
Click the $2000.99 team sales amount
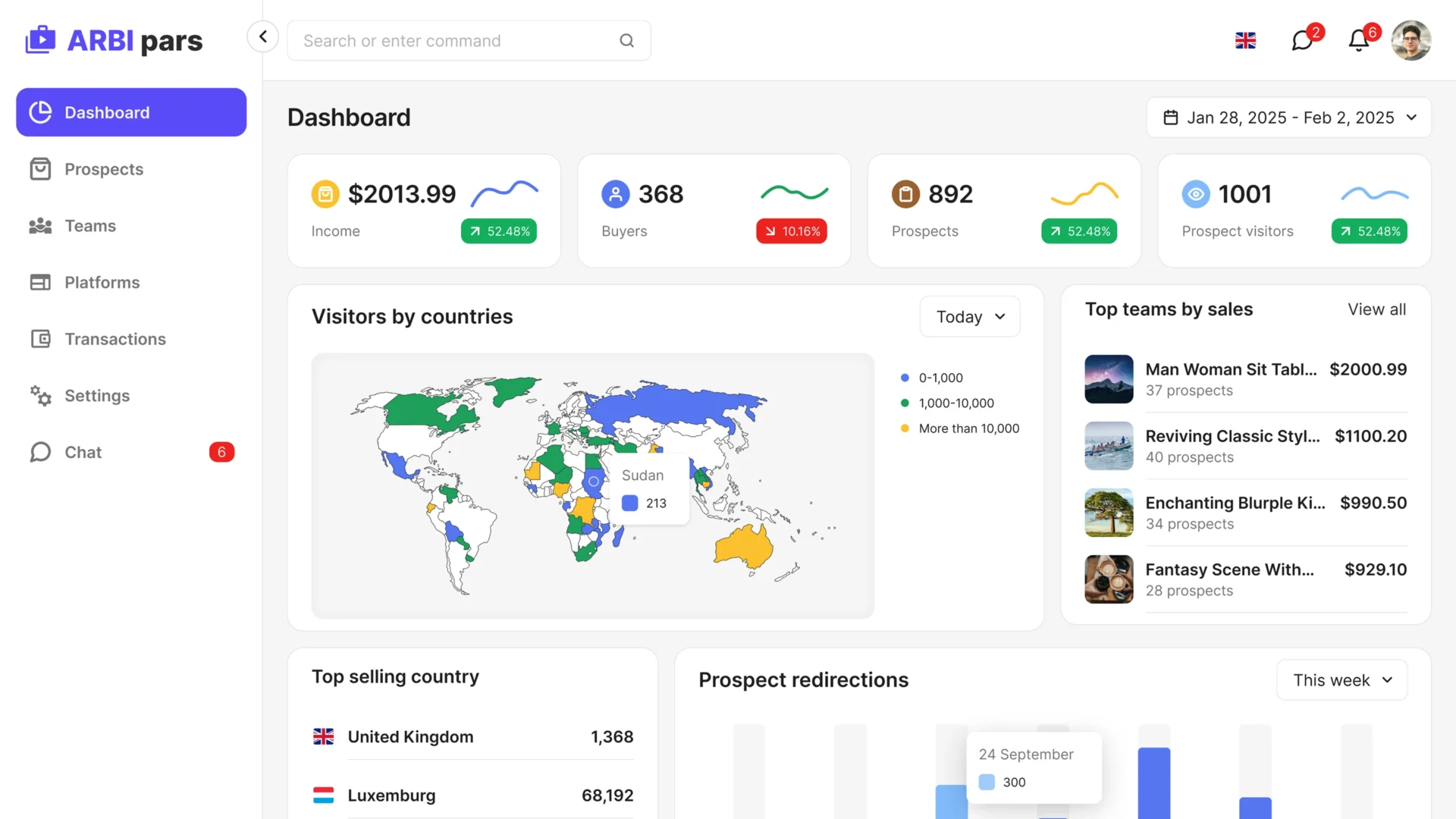(1368, 369)
